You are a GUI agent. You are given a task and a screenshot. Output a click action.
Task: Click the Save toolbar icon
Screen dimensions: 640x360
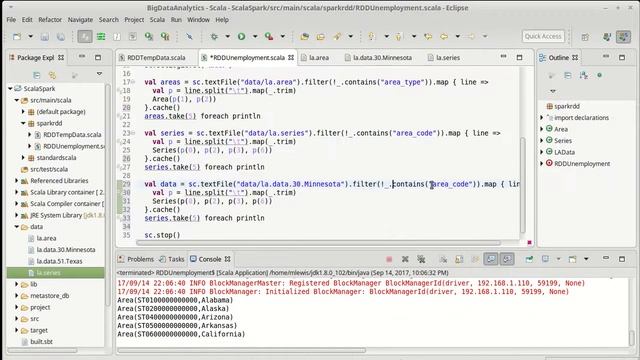tap(44, 37)
